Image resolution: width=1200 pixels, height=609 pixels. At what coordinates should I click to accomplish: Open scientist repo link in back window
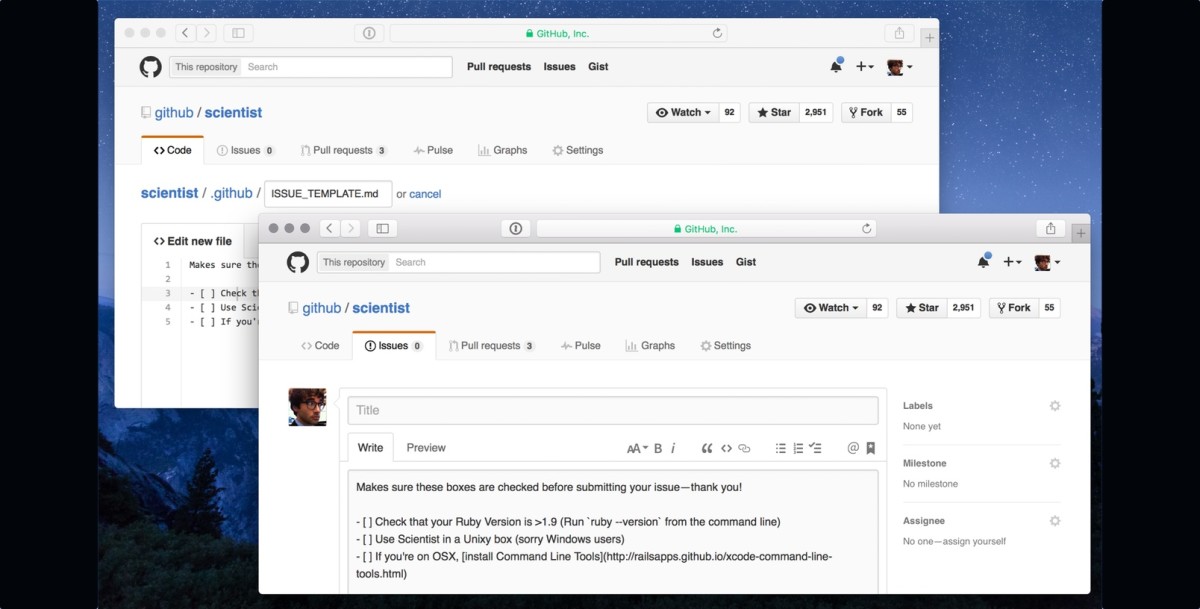click(233, 113)
